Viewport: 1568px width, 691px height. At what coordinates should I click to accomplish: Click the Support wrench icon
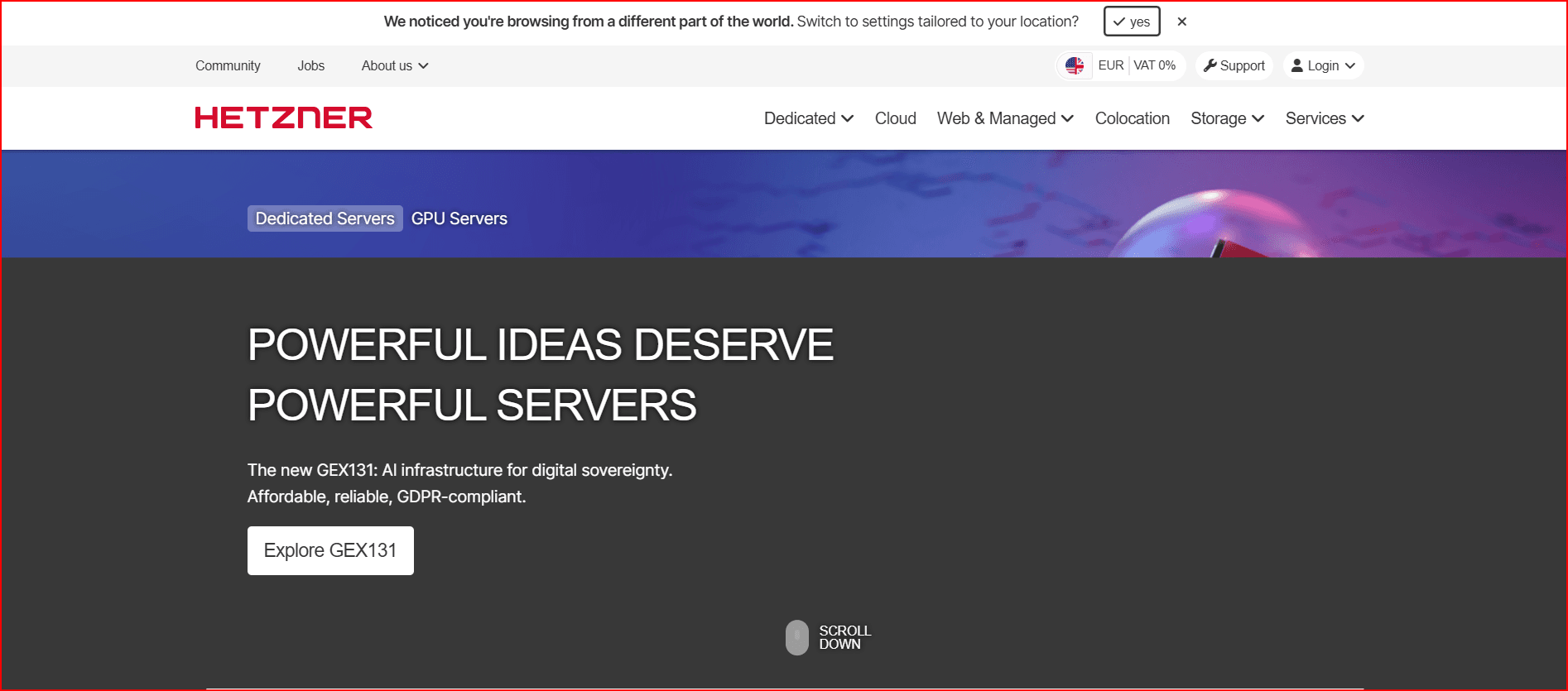[1210, 65]
